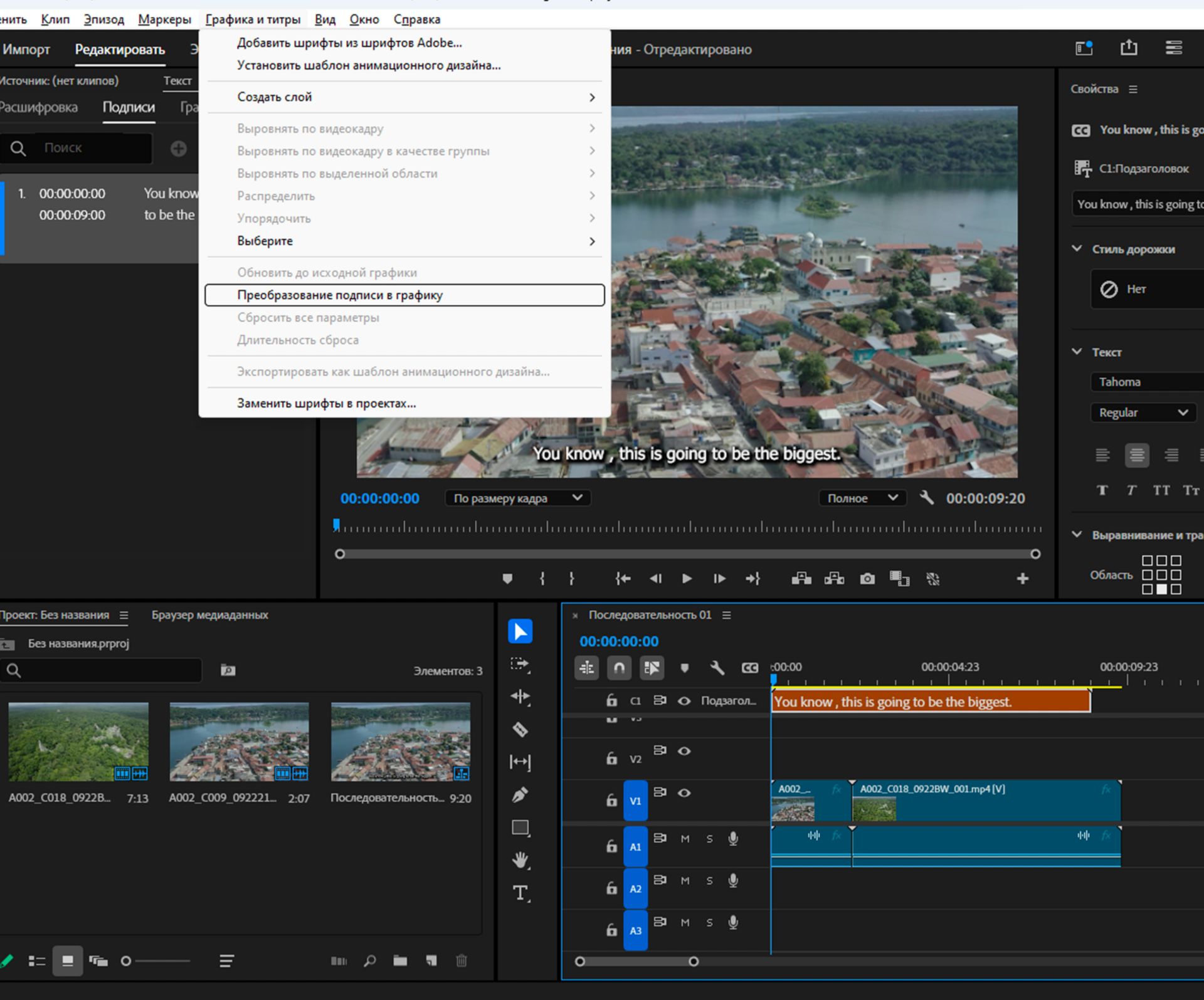Screen dimensions: 1204x1000
Task: Collapse the Текст section
Action: pyautogui.click(x=1077, y=352)
